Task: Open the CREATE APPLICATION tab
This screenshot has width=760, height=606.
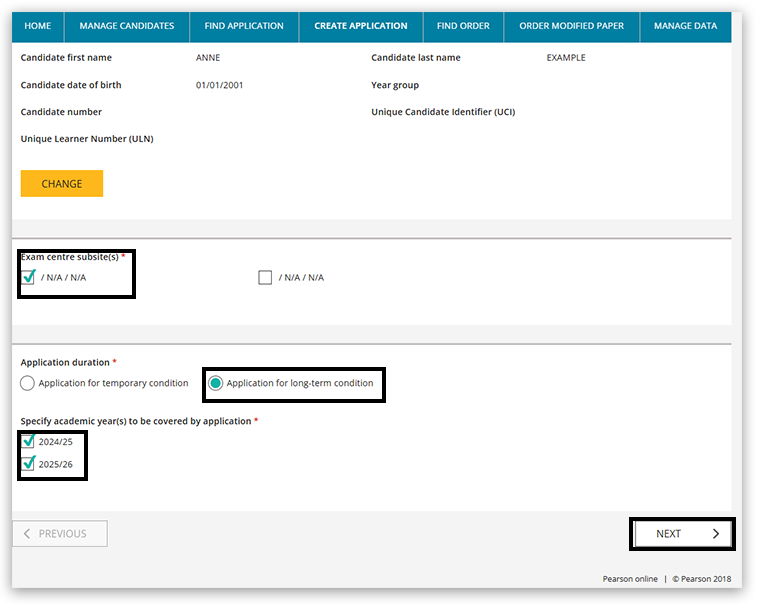Action: coord(361,26)
